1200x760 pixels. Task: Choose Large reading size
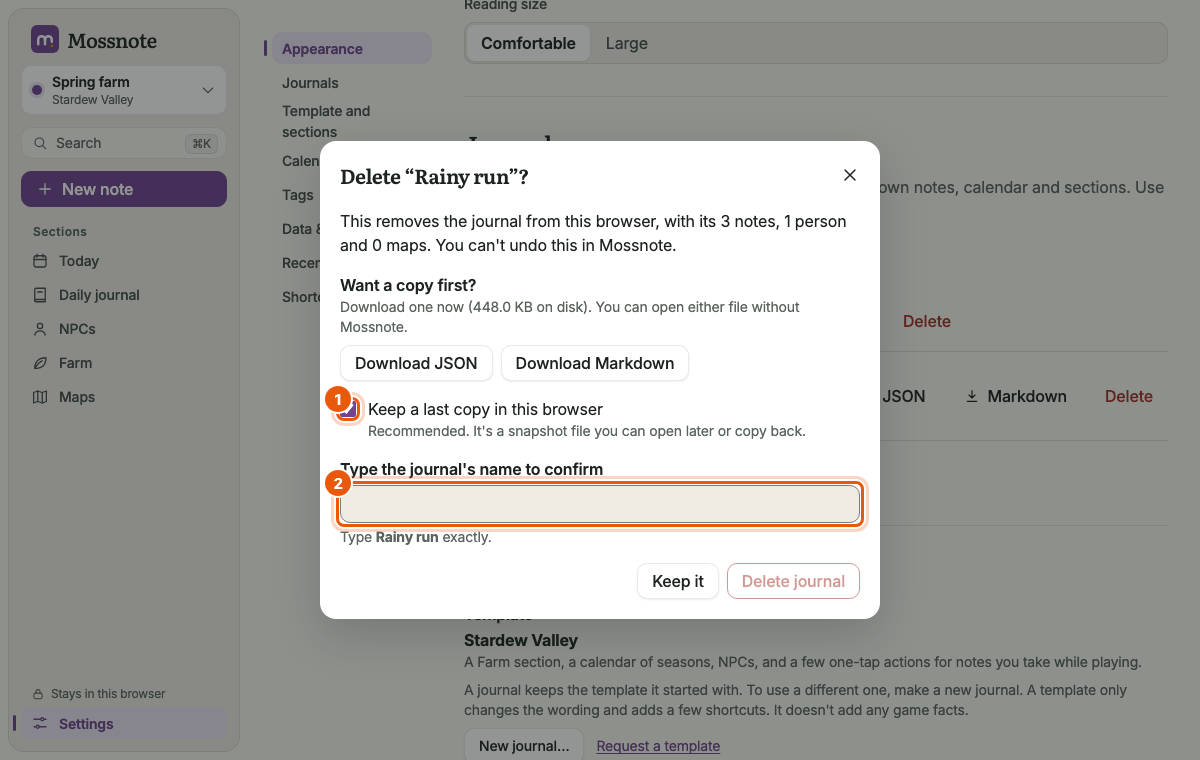point(627,43)
